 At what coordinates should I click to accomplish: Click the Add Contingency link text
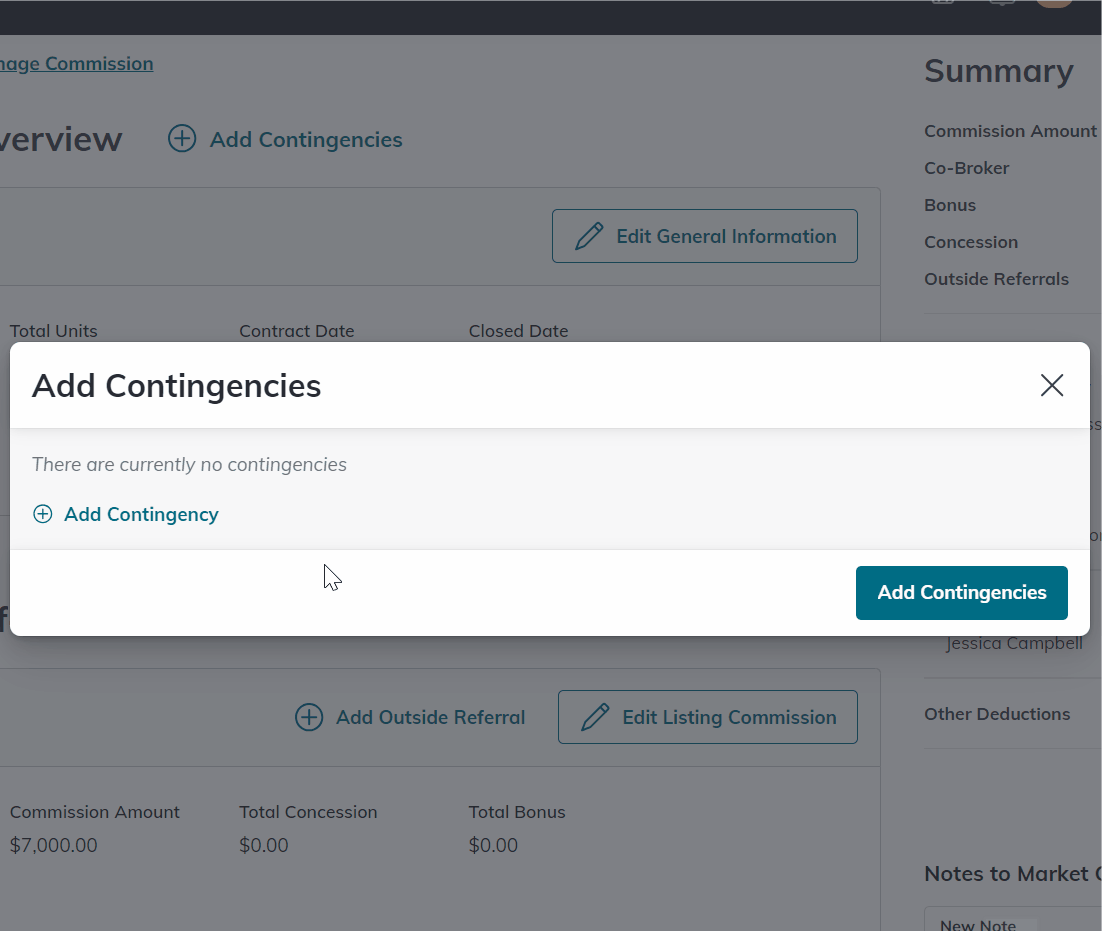141,514
